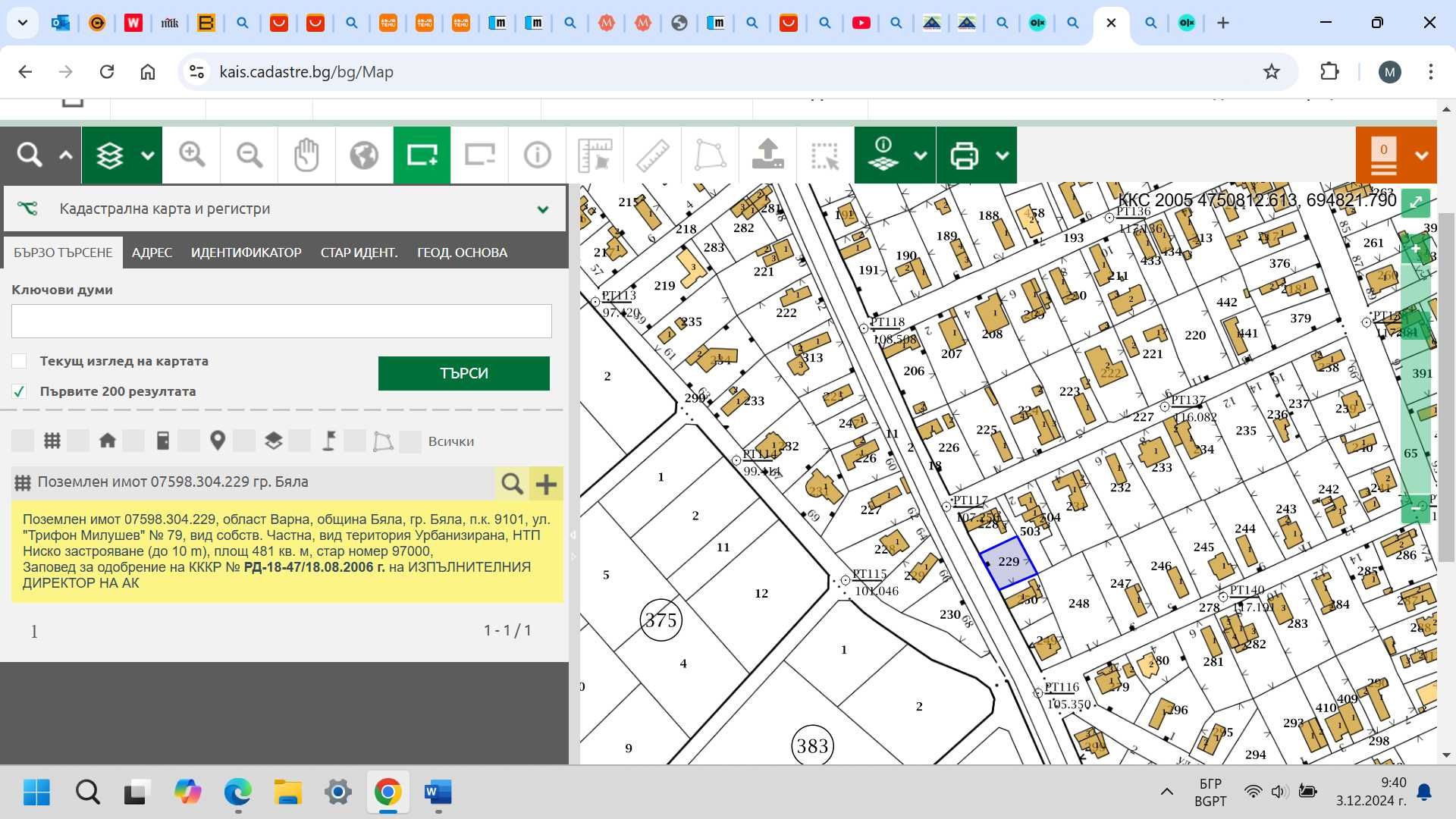This screenshot has height=819, width=1456.
Task: Click the map zoom plus button
Action: click(x=1415, y=249)
